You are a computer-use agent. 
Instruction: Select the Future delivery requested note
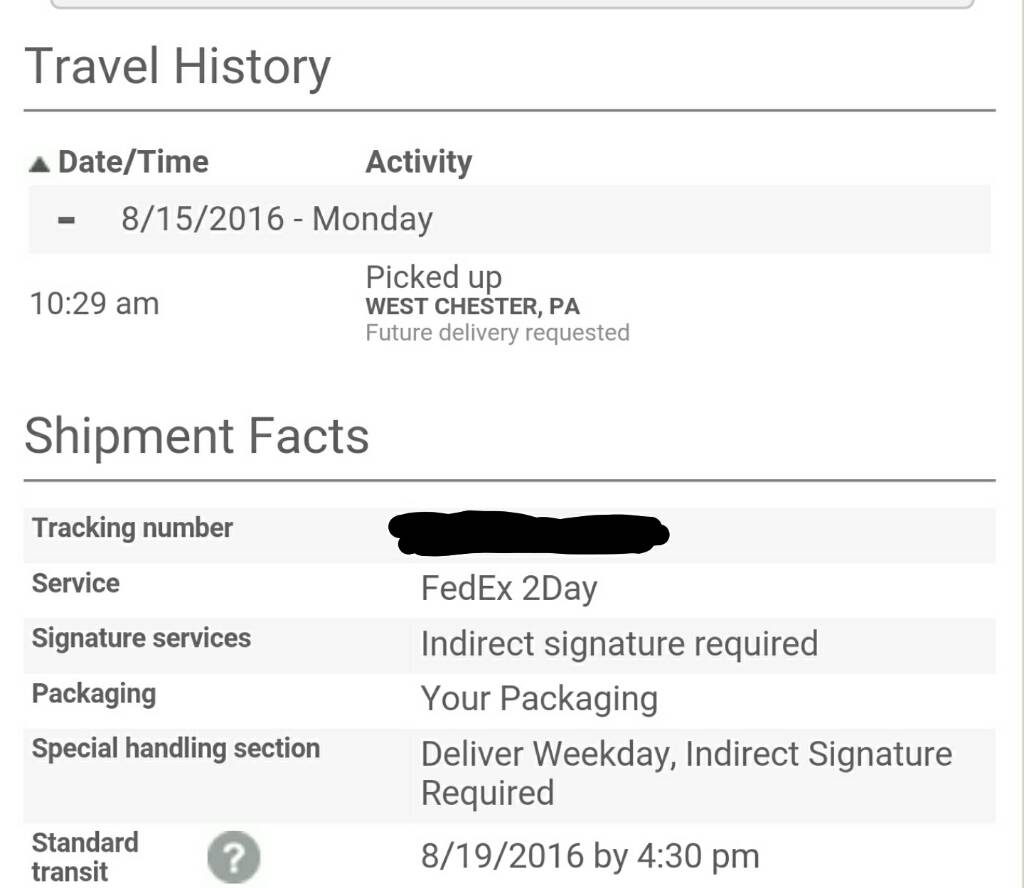(498, 332)
